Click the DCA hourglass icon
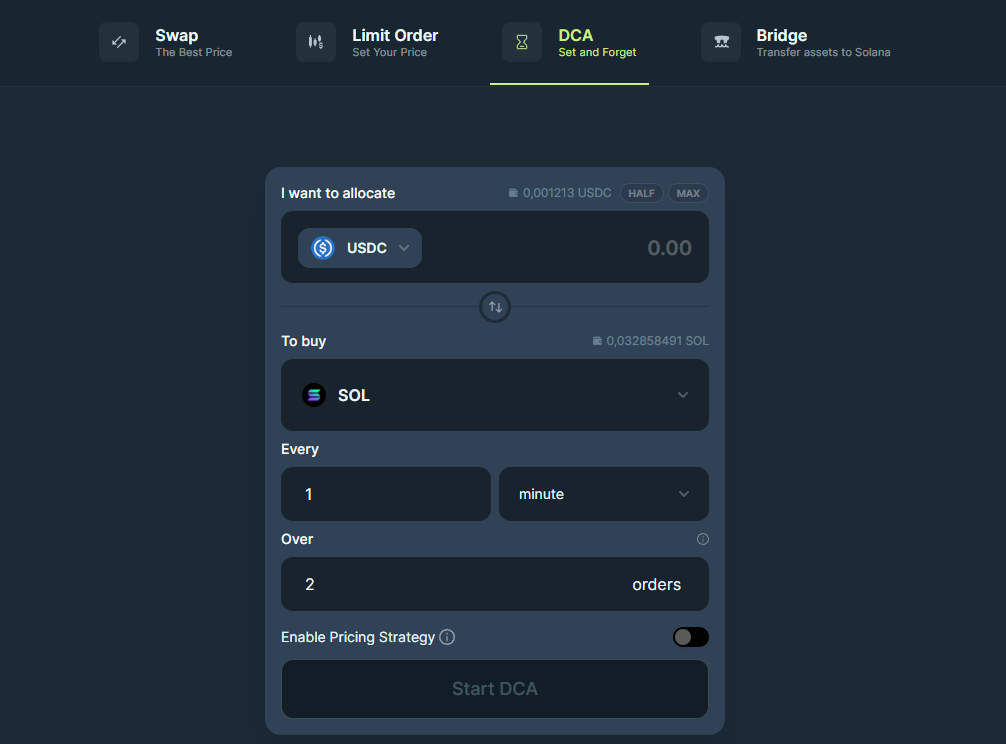This screenshot has width=1006, height=744. (x=522, y=42)
